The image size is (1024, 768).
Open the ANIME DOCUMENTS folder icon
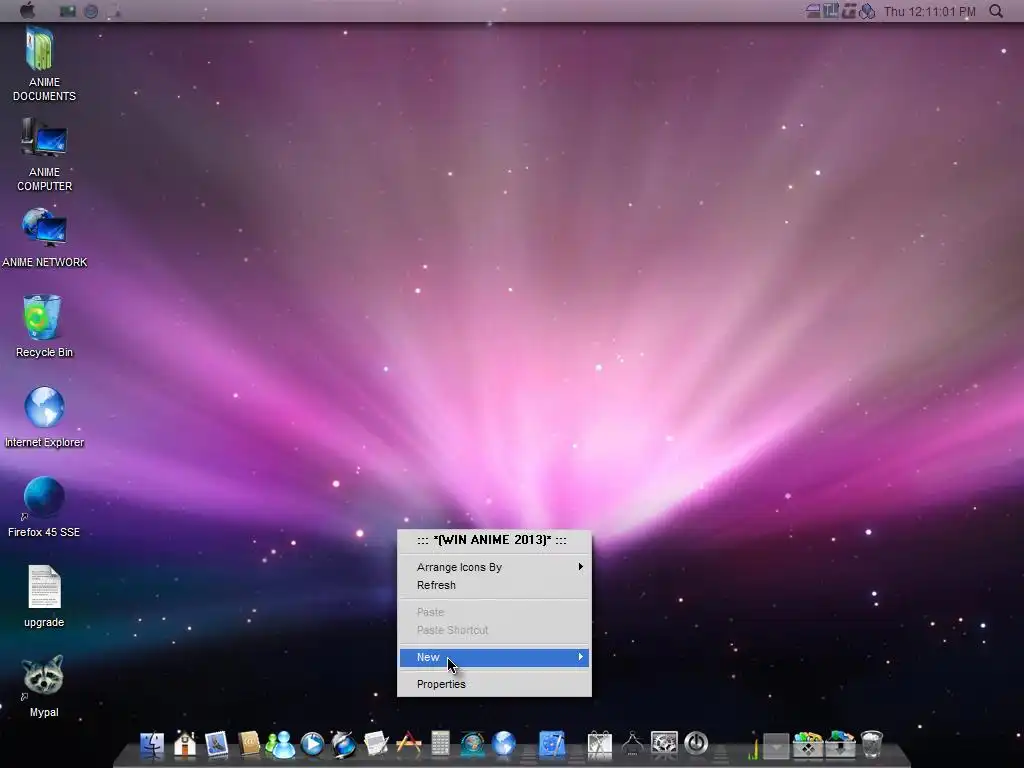[x=40, y=49]
